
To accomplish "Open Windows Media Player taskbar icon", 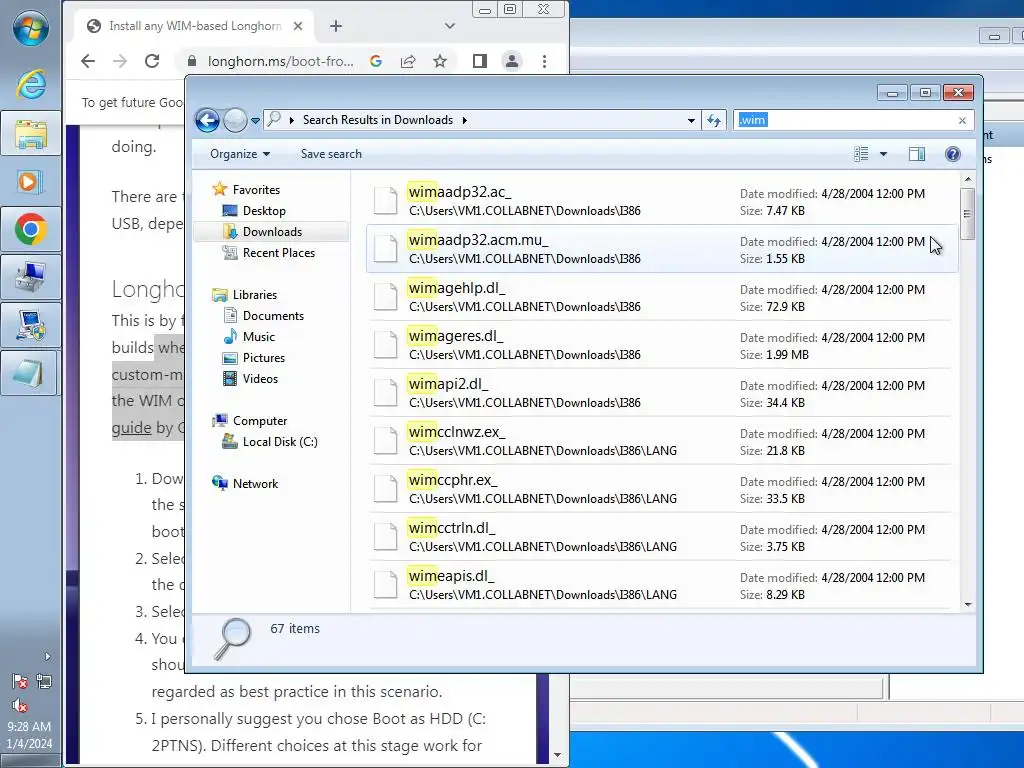I will 30,182.
